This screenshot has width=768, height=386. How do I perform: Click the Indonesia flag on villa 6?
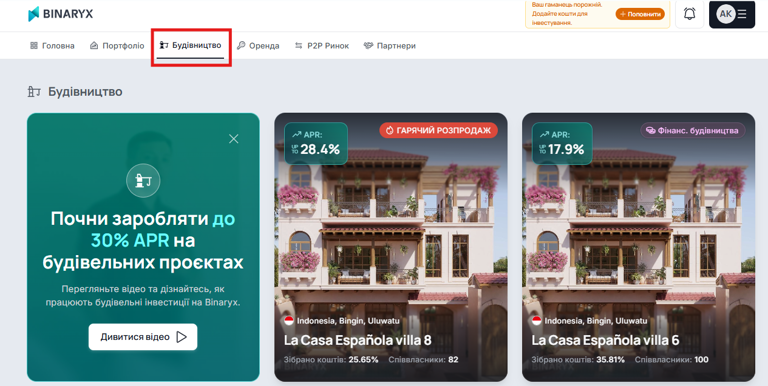pyautogui.click(x=537, y=321)
